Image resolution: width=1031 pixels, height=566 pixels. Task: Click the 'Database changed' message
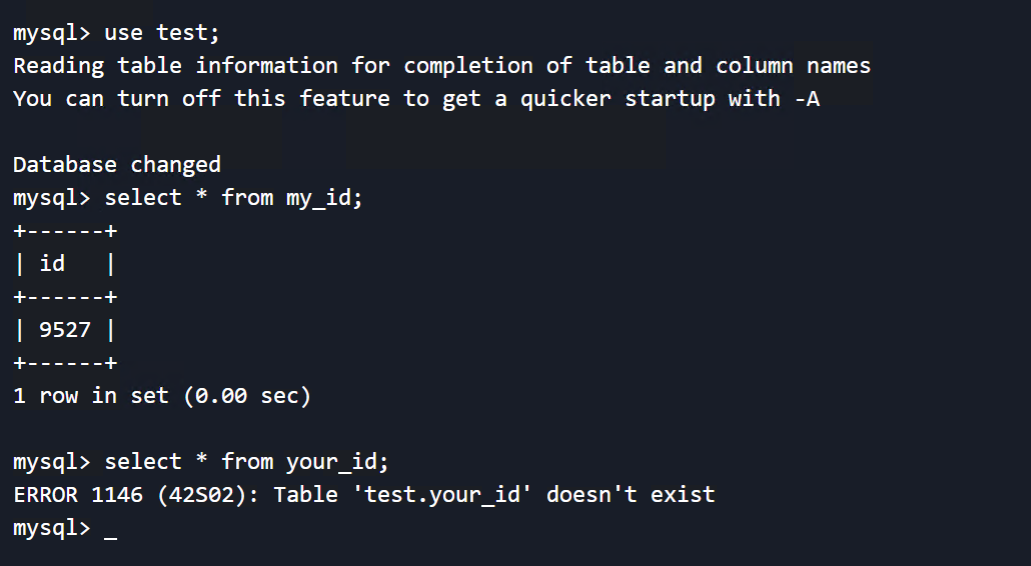(117, 165)
